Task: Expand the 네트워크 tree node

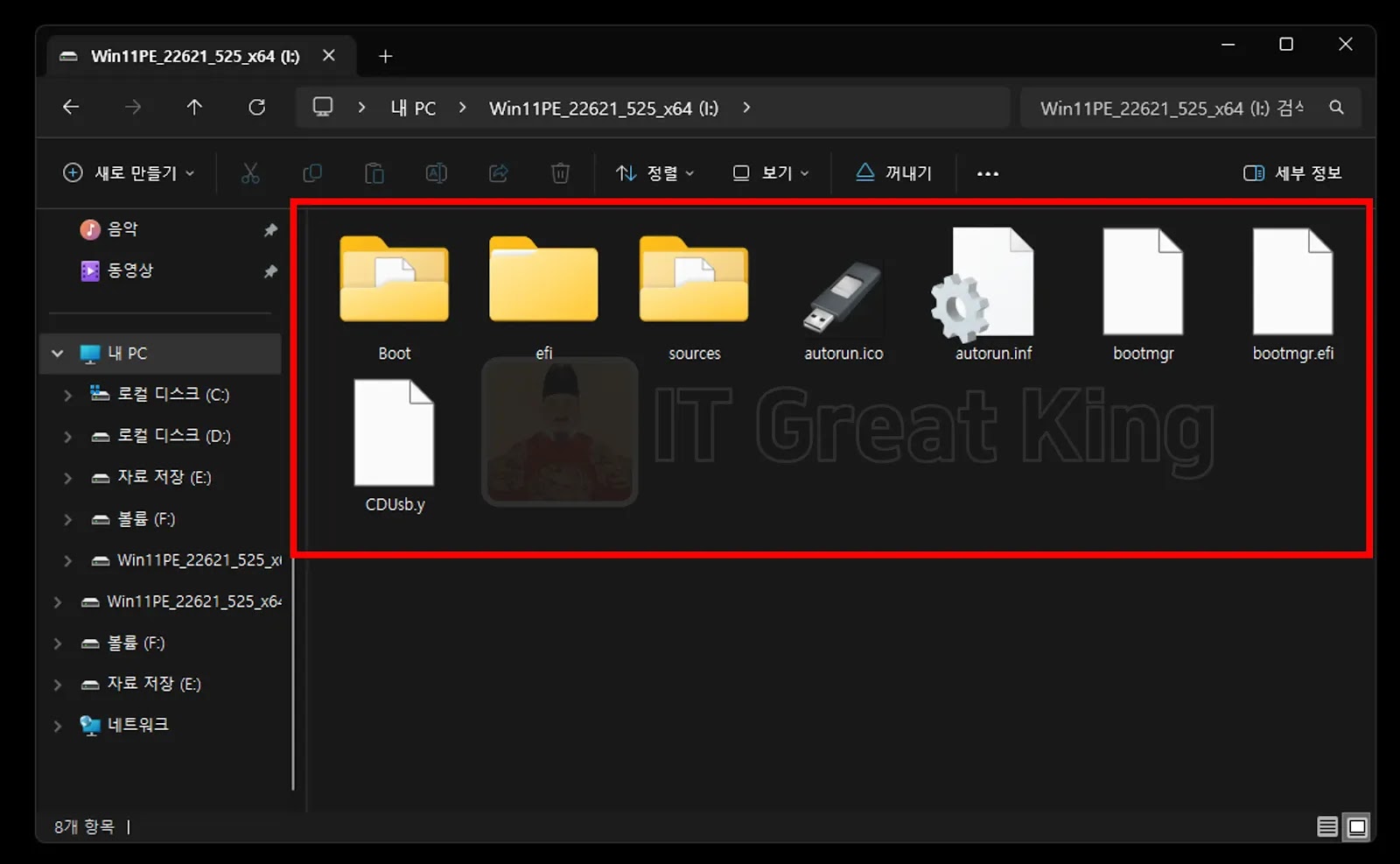Action: pyautogui.click(x=58, y=725)
